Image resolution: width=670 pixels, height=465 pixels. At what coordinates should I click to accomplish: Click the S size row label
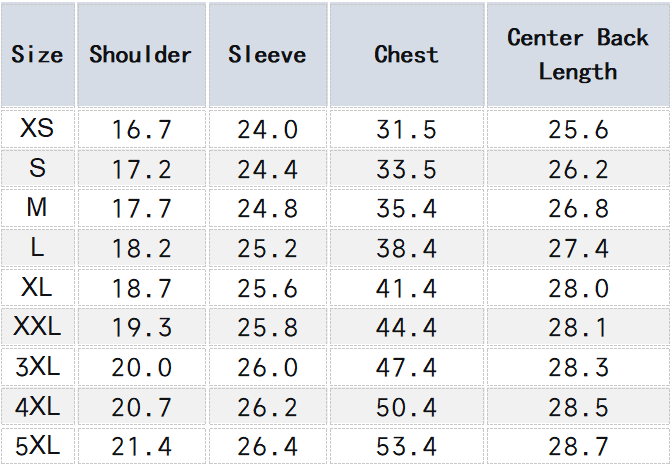tap(37, 169)
